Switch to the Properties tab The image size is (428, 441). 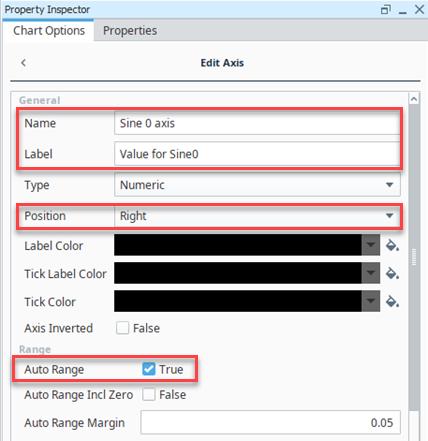[x=130, y=31]
